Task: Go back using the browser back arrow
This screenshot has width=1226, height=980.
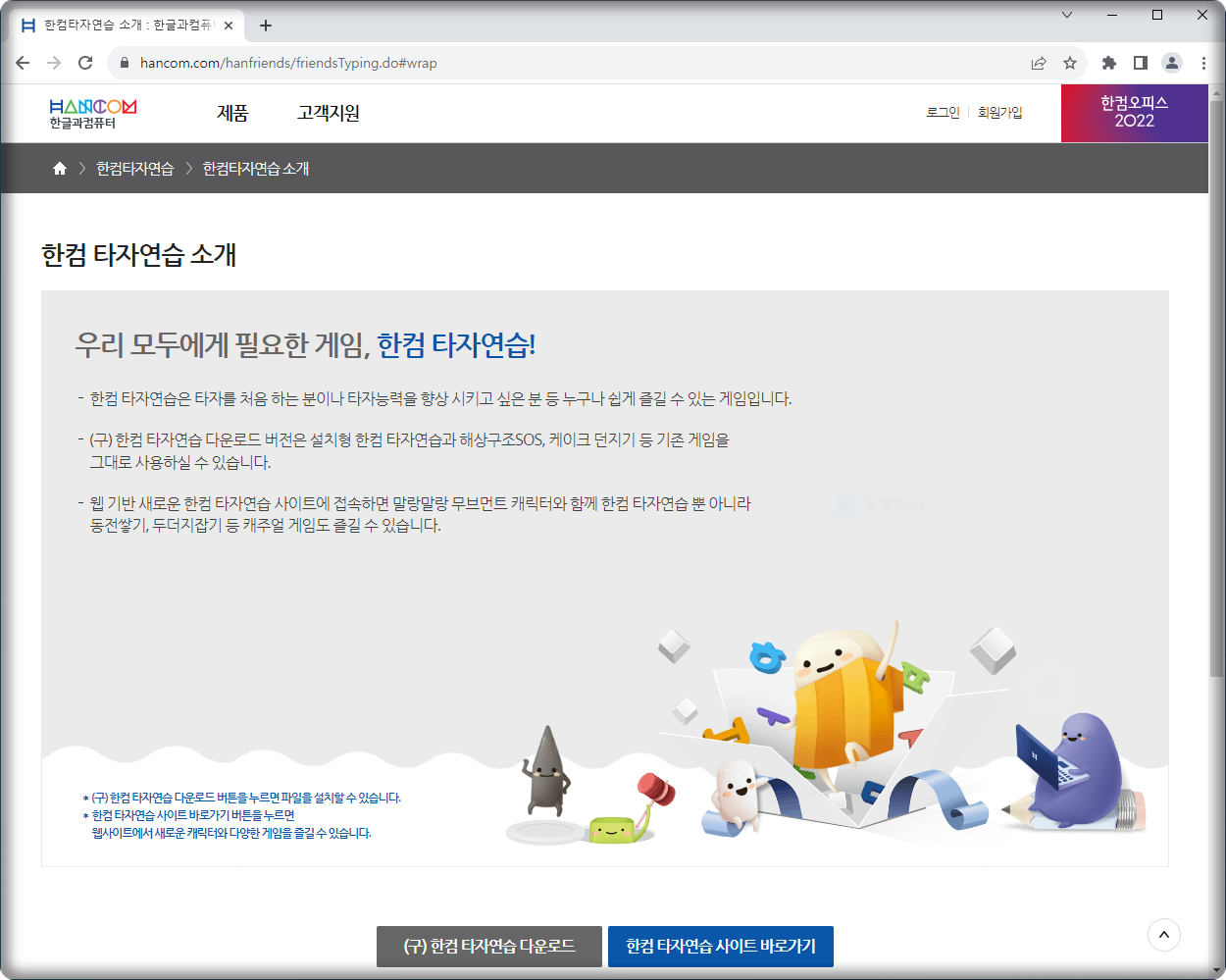Action: [23, 63]
